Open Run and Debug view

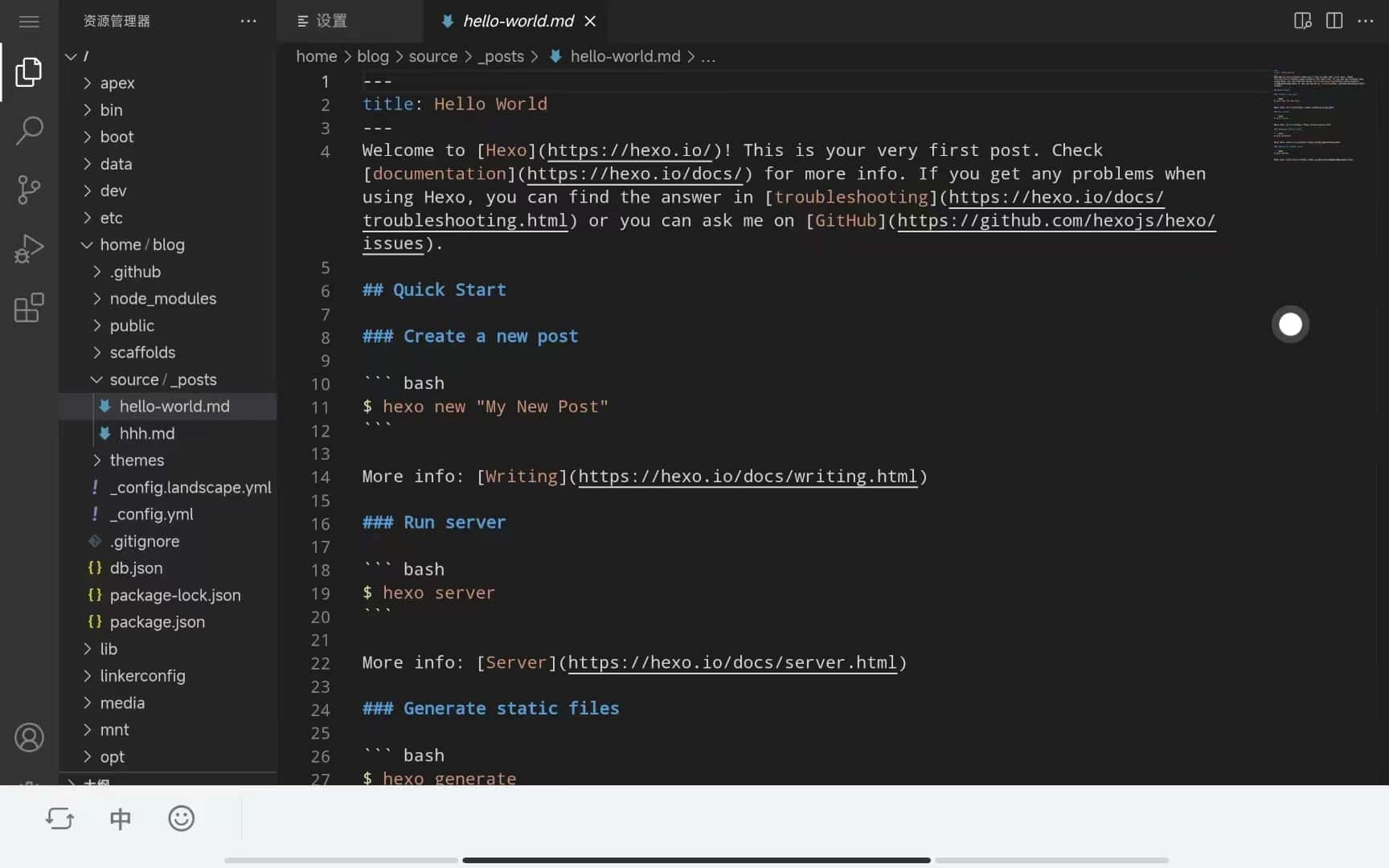pyautogui.click(x=29, y=249)
